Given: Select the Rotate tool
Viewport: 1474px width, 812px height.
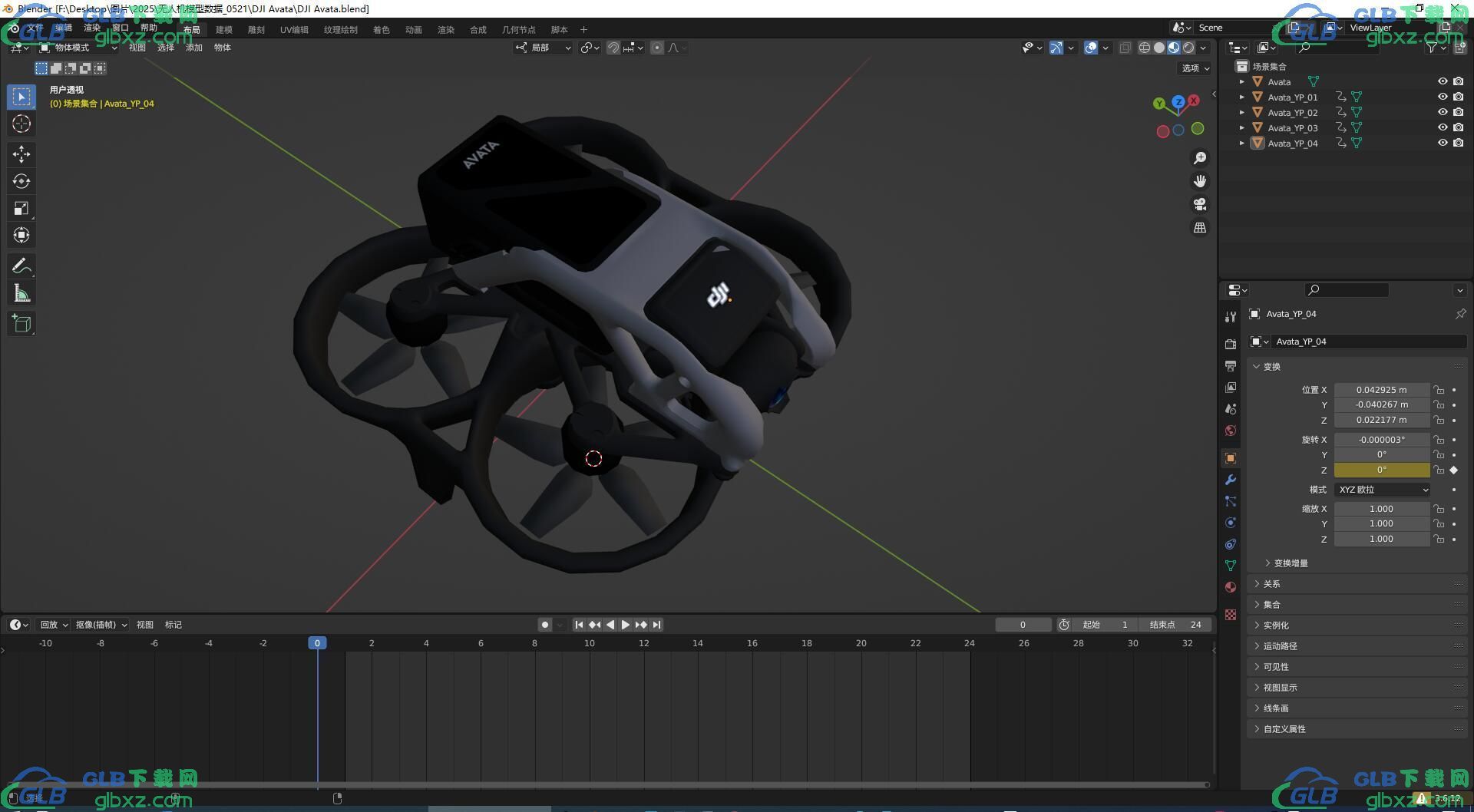Looking at the screenshot, I should (x=21, y=181).
